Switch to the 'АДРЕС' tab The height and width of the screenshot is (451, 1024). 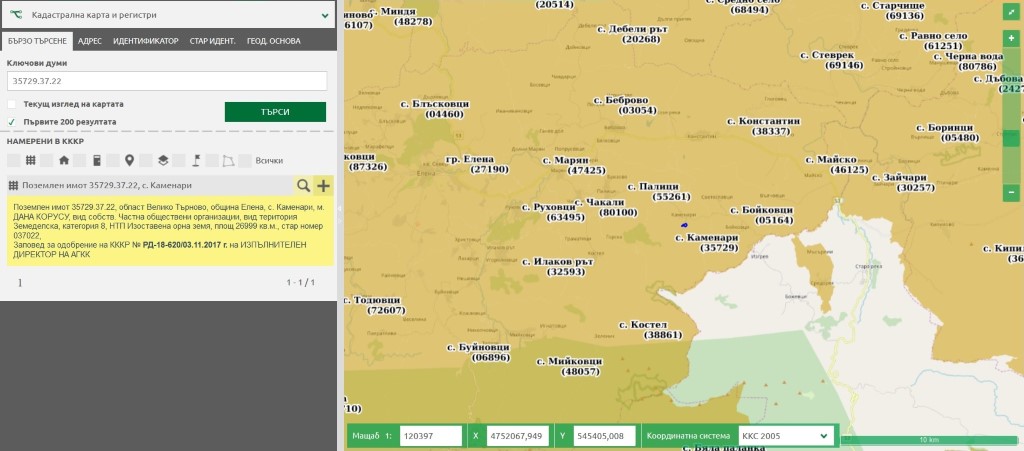[90, 41]
